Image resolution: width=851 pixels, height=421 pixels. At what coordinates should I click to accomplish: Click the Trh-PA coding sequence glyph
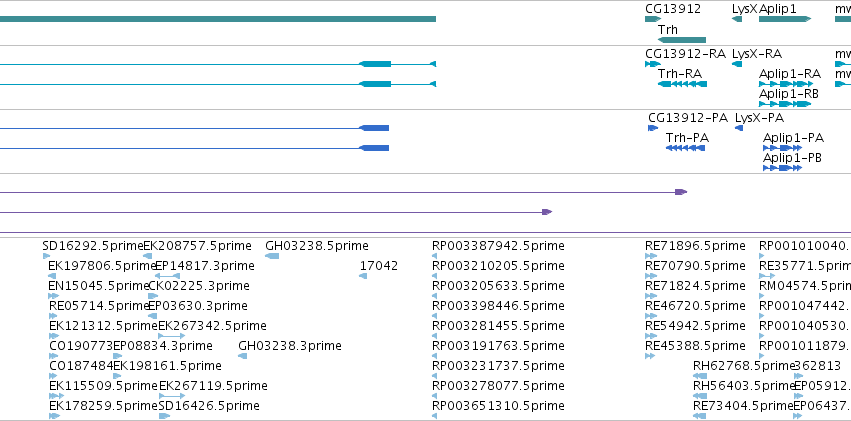point(685,148)
